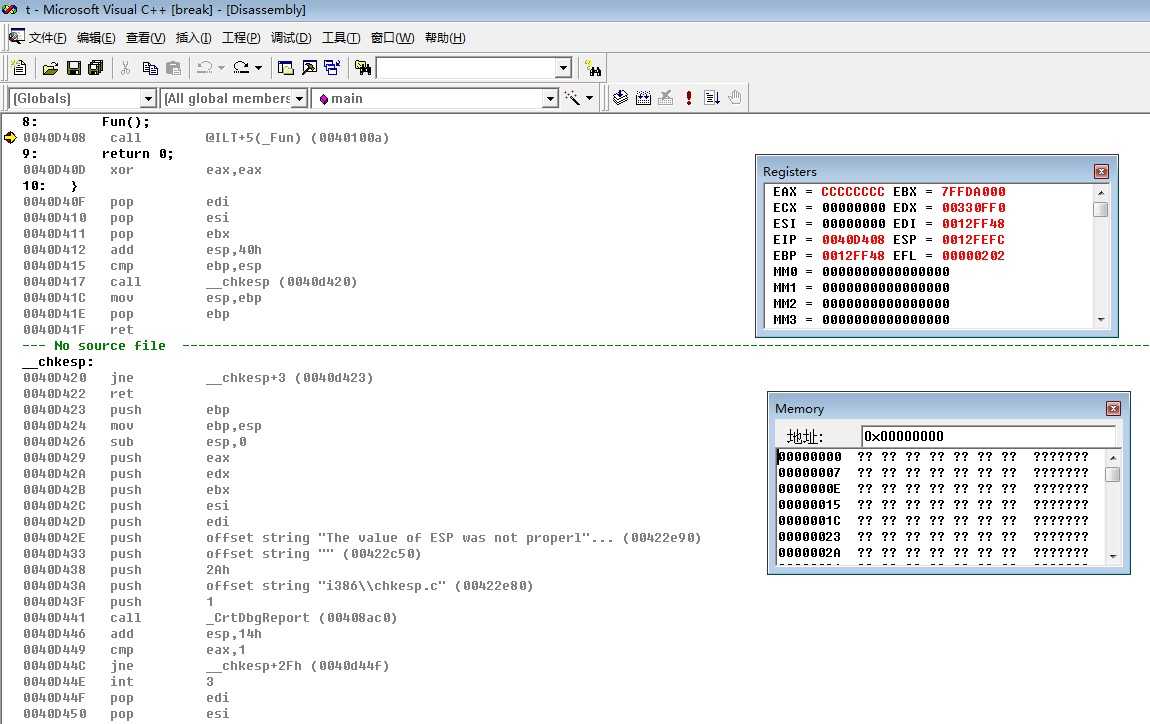Expand the Find combo box dropdown arrow
This screenshot has height=724, width=1150.
pyautogui.click(x=563, y=68)
